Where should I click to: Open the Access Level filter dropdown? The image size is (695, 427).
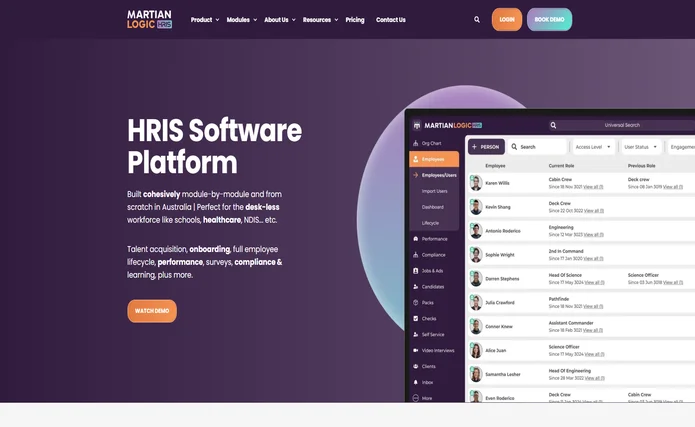coord(593,147)
